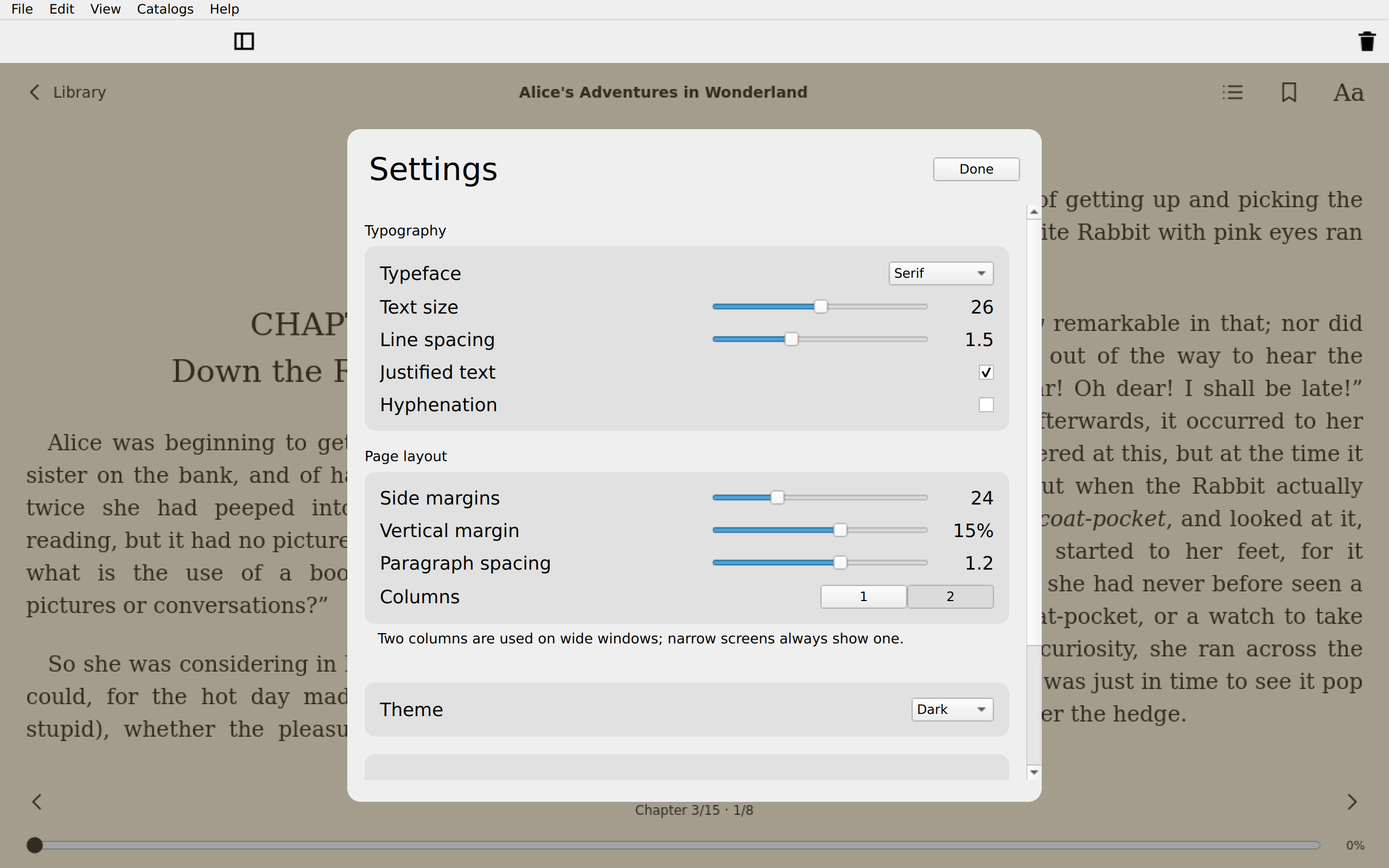Click the Typography section heading
This screenshot has height=868, width=1389.
tap(405, 231)
